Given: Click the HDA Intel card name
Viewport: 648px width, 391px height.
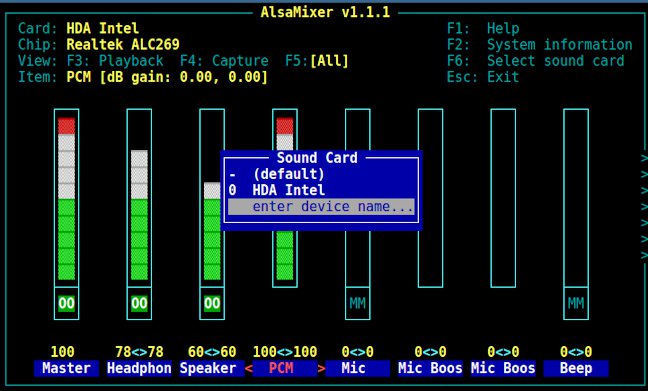Looking at the screenshot, I should click(102, 29).
